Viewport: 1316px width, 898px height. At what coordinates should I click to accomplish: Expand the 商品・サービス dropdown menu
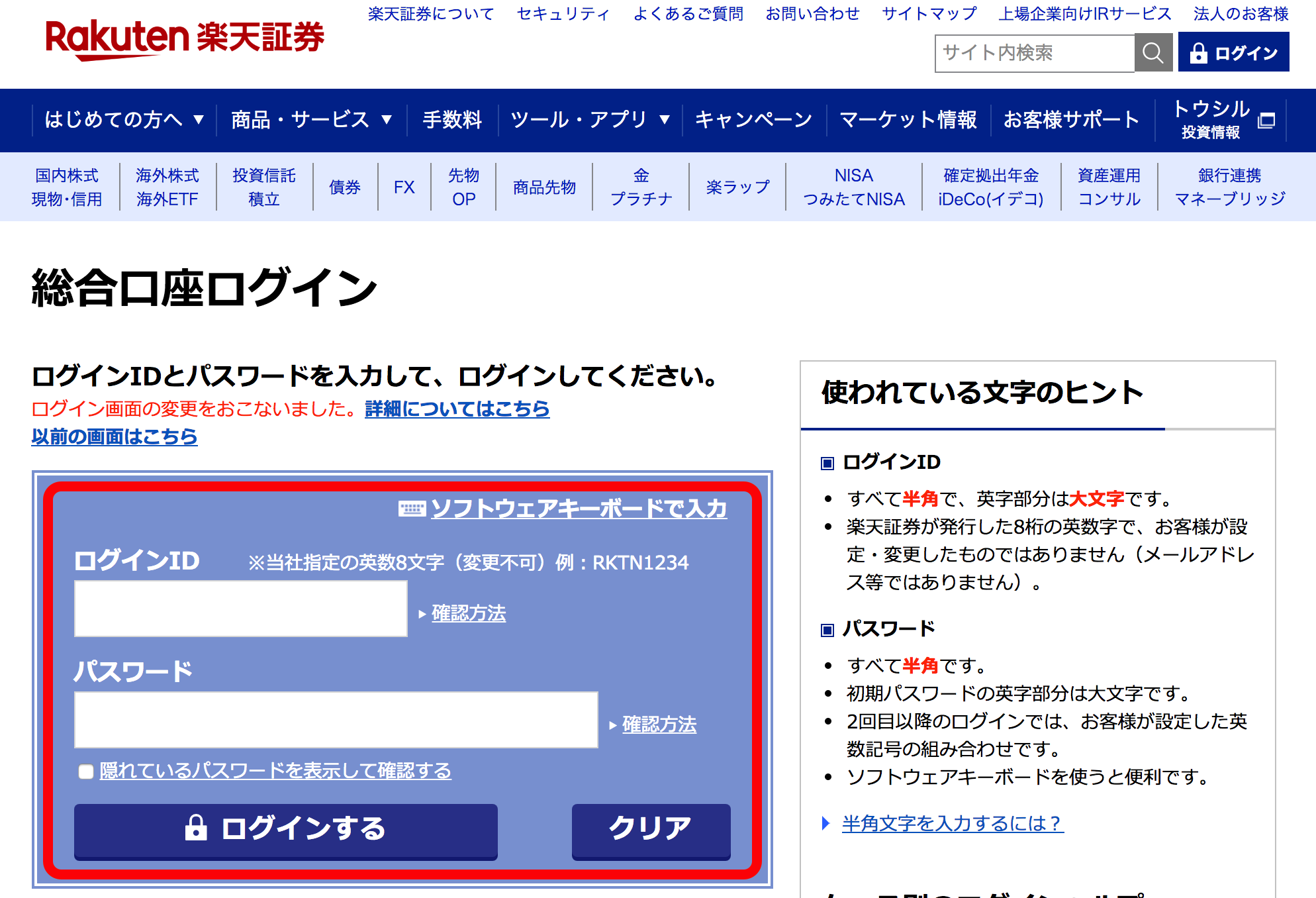point(311,120)
